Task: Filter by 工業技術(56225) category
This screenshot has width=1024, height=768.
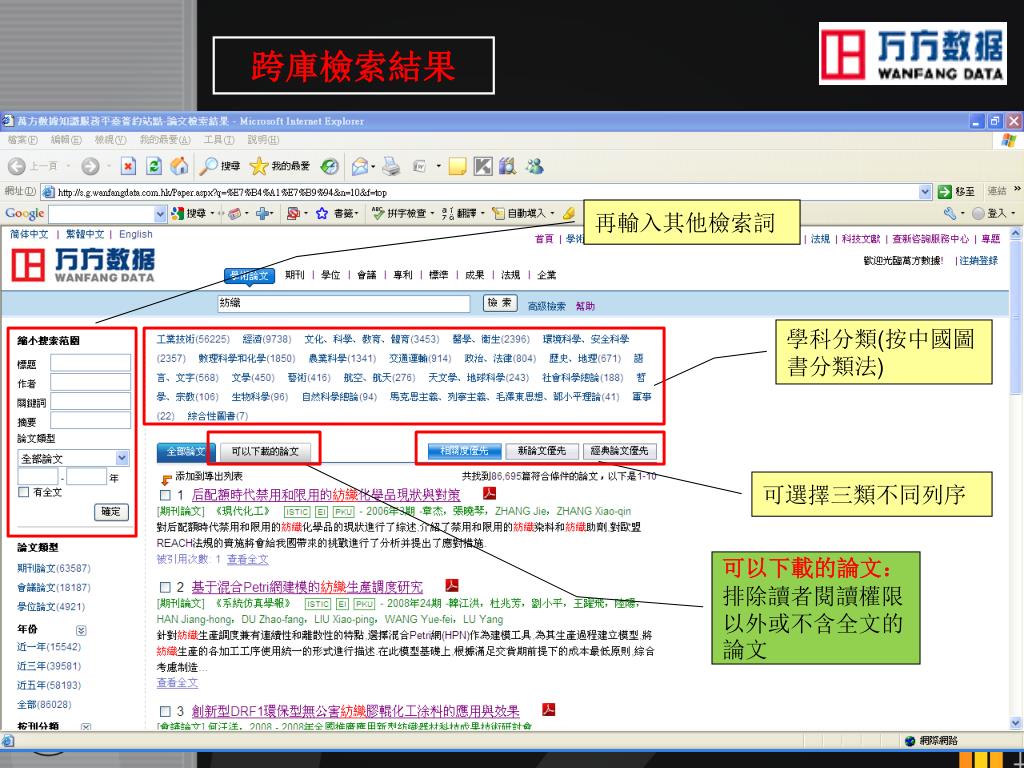Action: coord(193,339)
